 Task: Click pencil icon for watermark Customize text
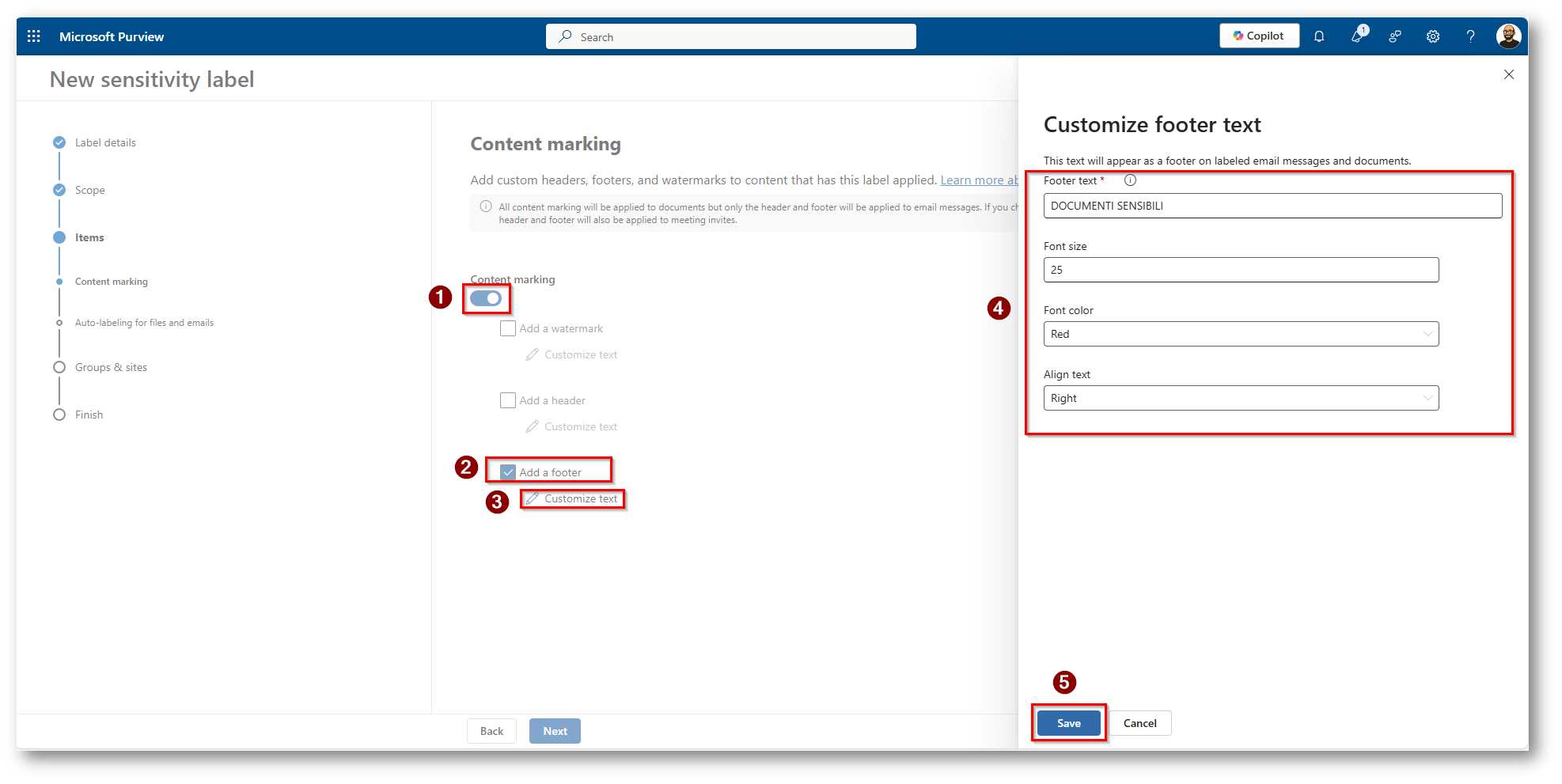(x=533, y=354)
